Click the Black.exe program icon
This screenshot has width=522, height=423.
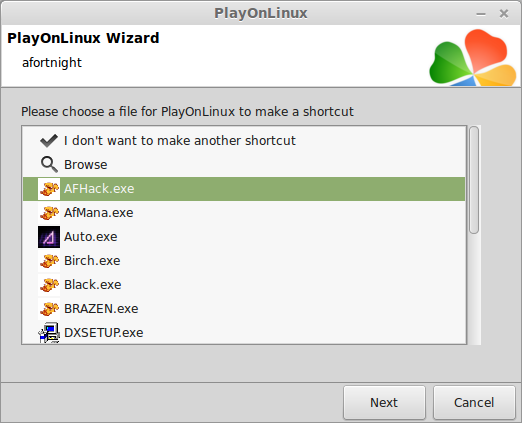click(x=49, y=285)
